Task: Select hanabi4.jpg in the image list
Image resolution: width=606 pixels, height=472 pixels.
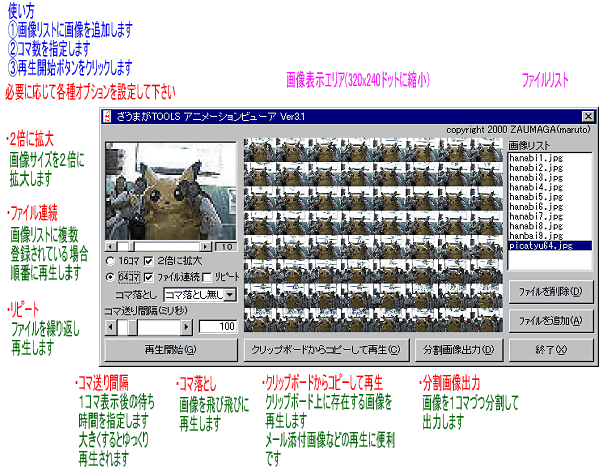Action: pyautogui.click(x=550, y=187)
